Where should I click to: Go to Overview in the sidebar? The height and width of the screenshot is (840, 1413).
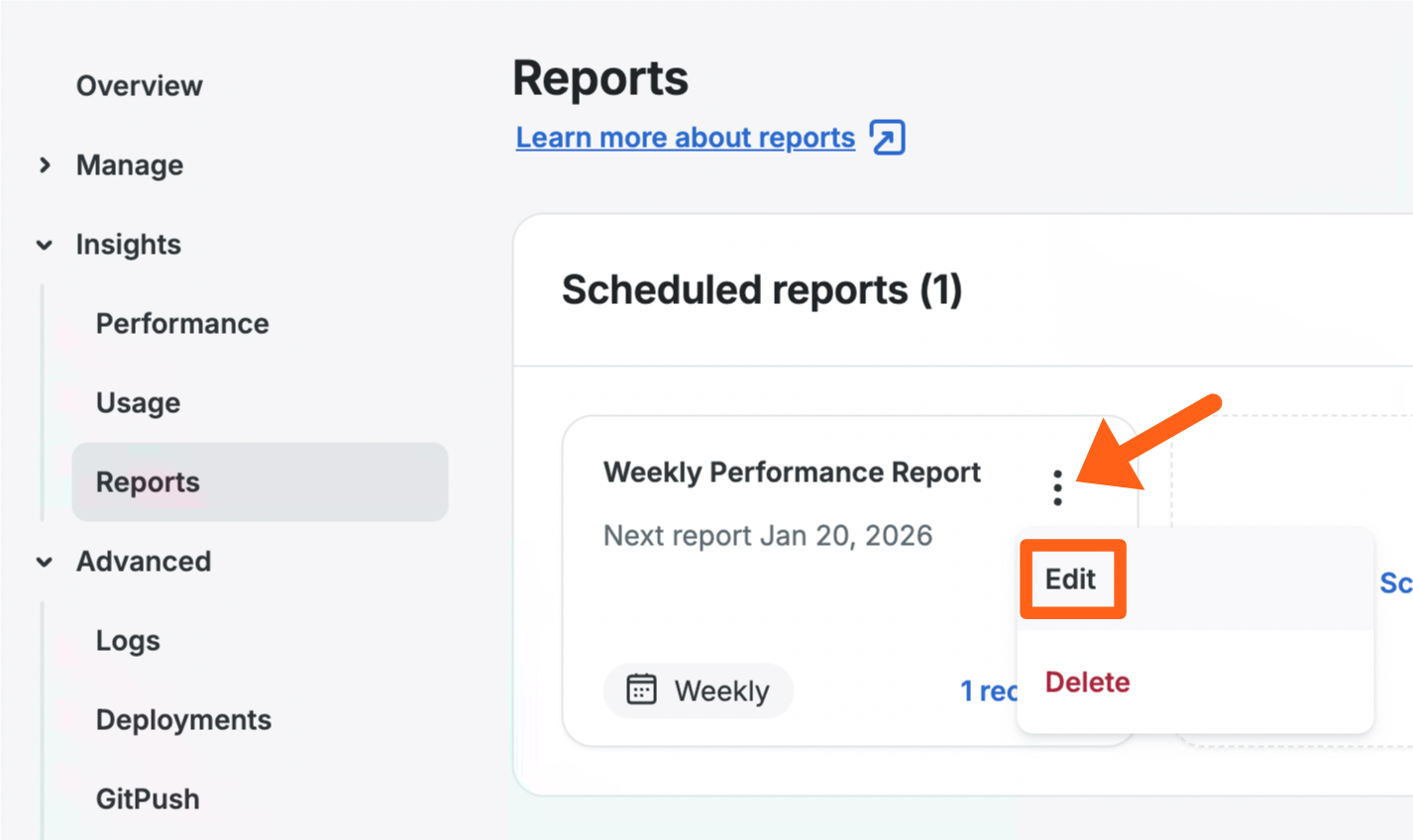139,86
